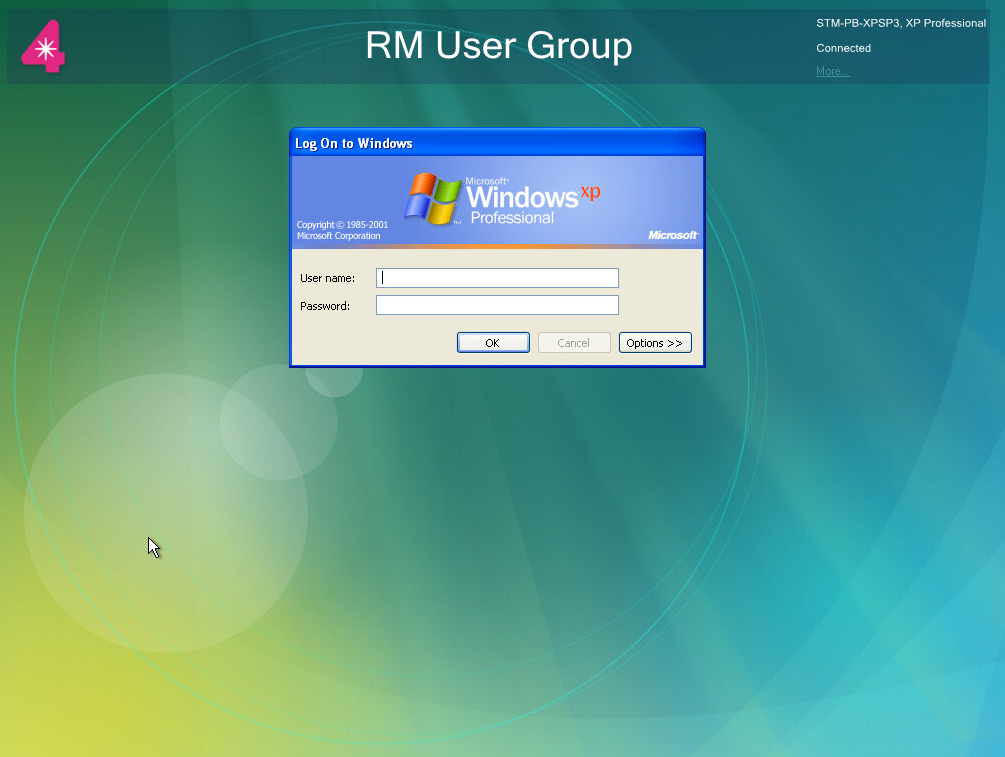Click the RM User Group heading
The image size is (1005, 757).
(499, 46)
